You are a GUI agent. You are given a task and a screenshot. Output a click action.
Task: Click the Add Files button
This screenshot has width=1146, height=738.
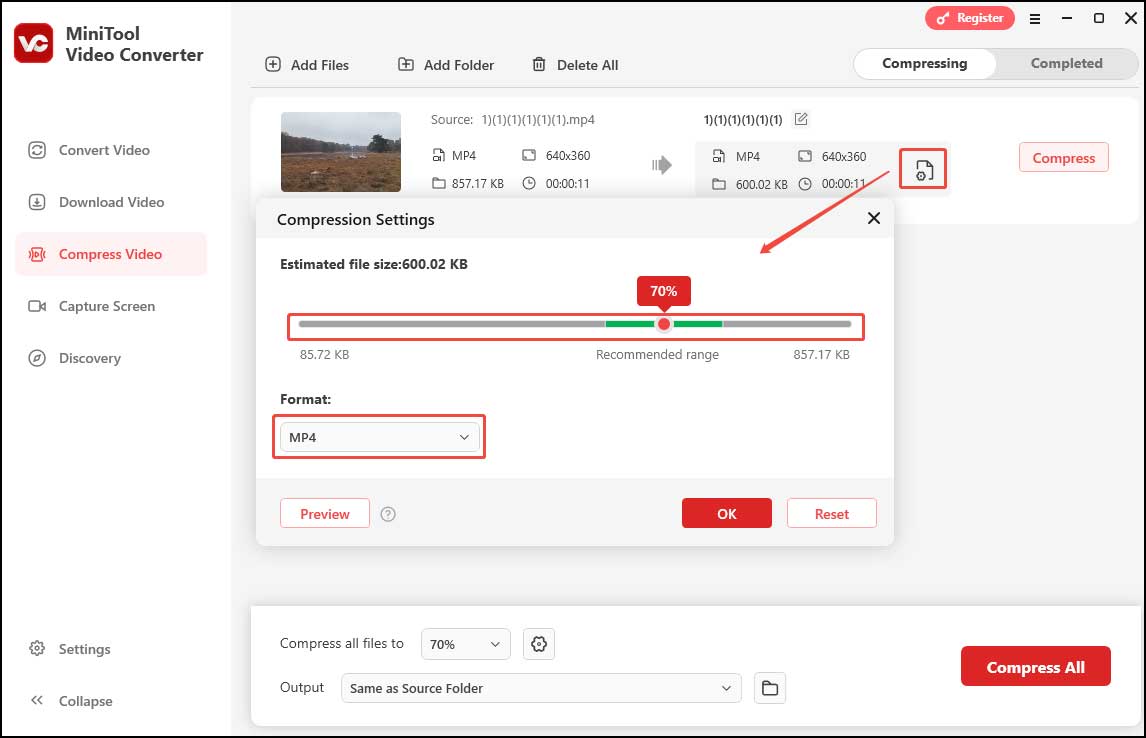point(307,65)
